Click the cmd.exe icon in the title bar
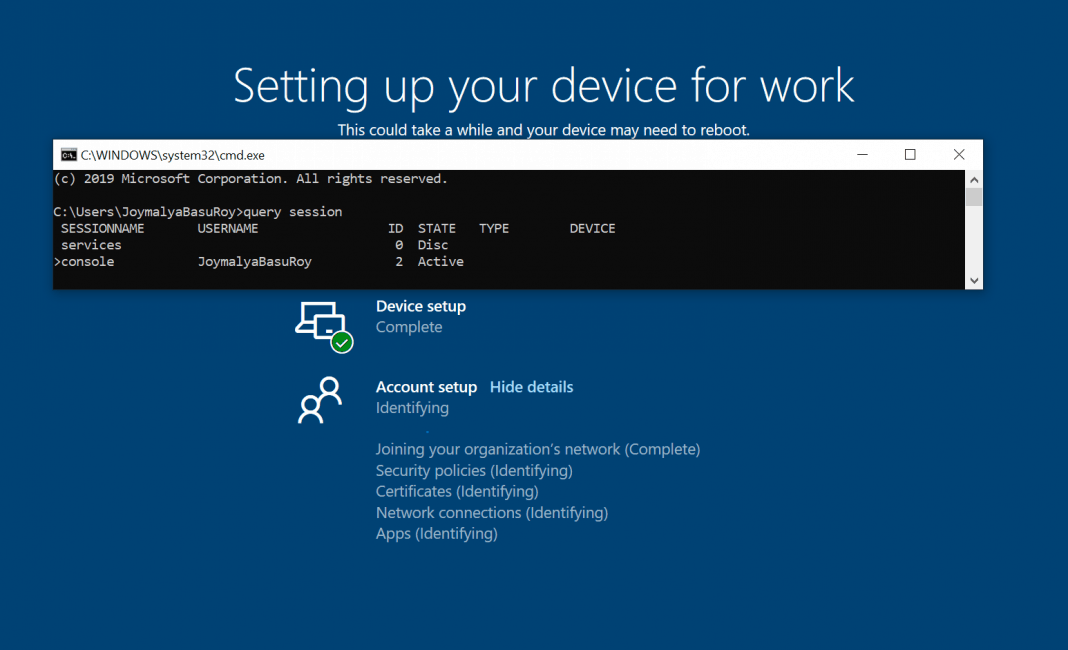Screen dimensions: 1068x650 70,155
